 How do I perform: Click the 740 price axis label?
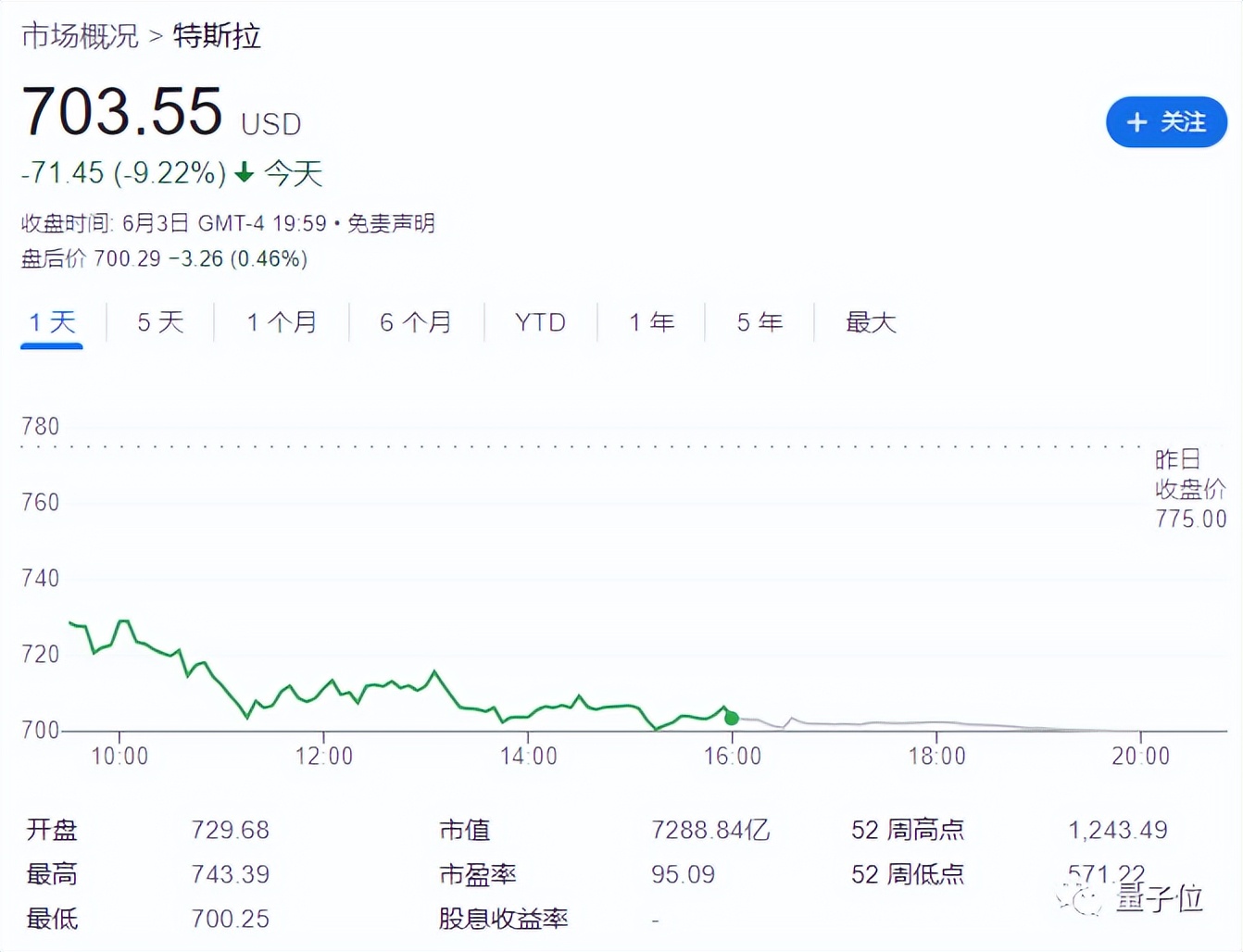click(x=40, y=578)
